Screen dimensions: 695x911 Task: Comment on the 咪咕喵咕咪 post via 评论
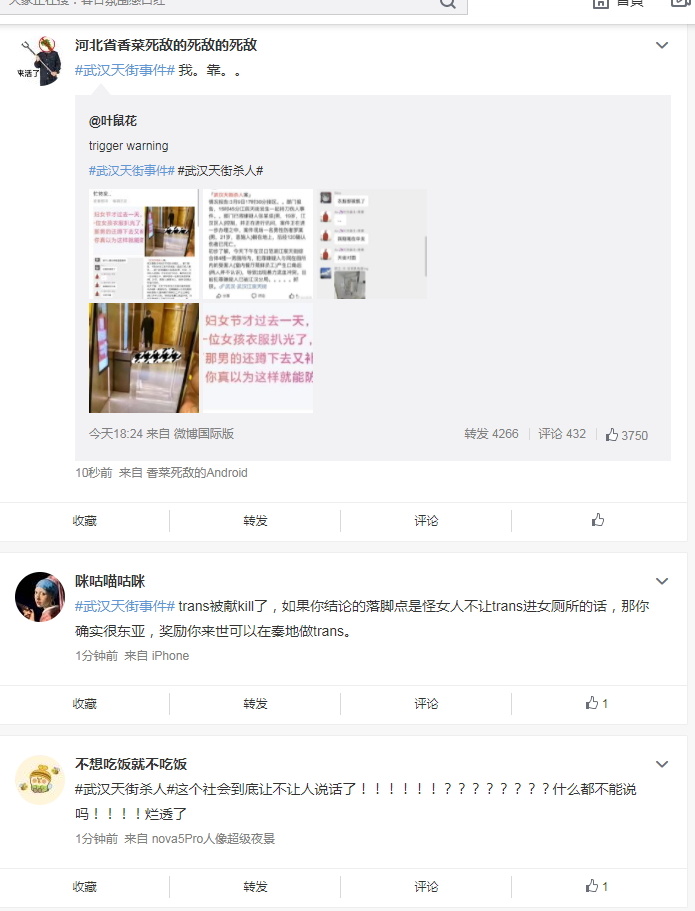pos(426,704)
